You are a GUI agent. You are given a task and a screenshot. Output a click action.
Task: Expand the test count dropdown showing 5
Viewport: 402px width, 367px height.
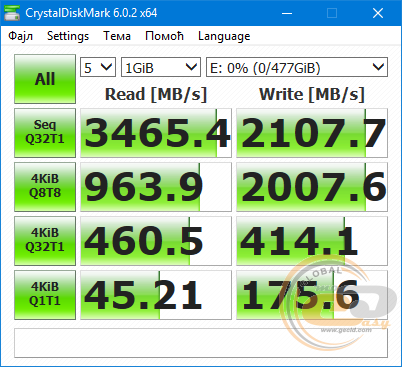[x=98, y=67]
